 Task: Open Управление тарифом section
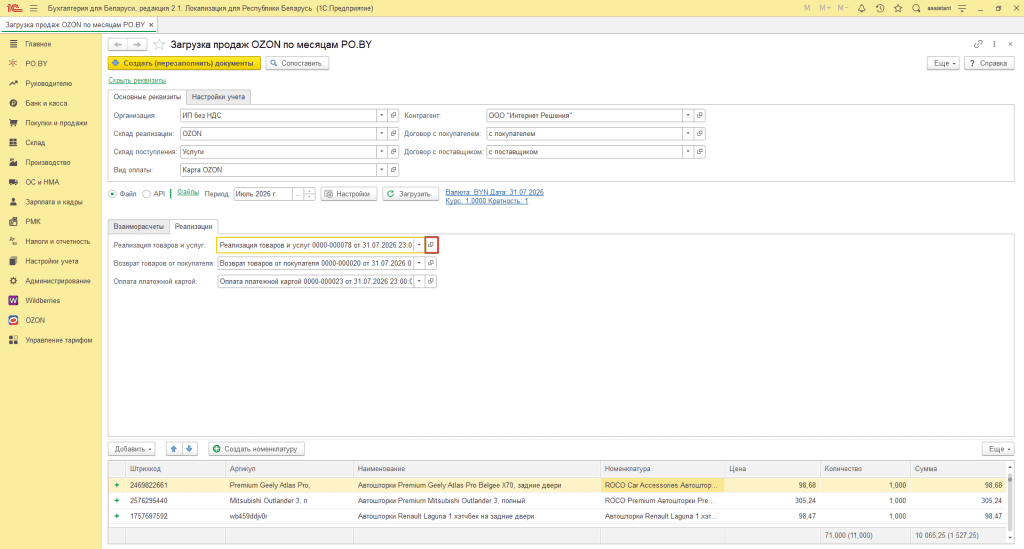[59, 340]
